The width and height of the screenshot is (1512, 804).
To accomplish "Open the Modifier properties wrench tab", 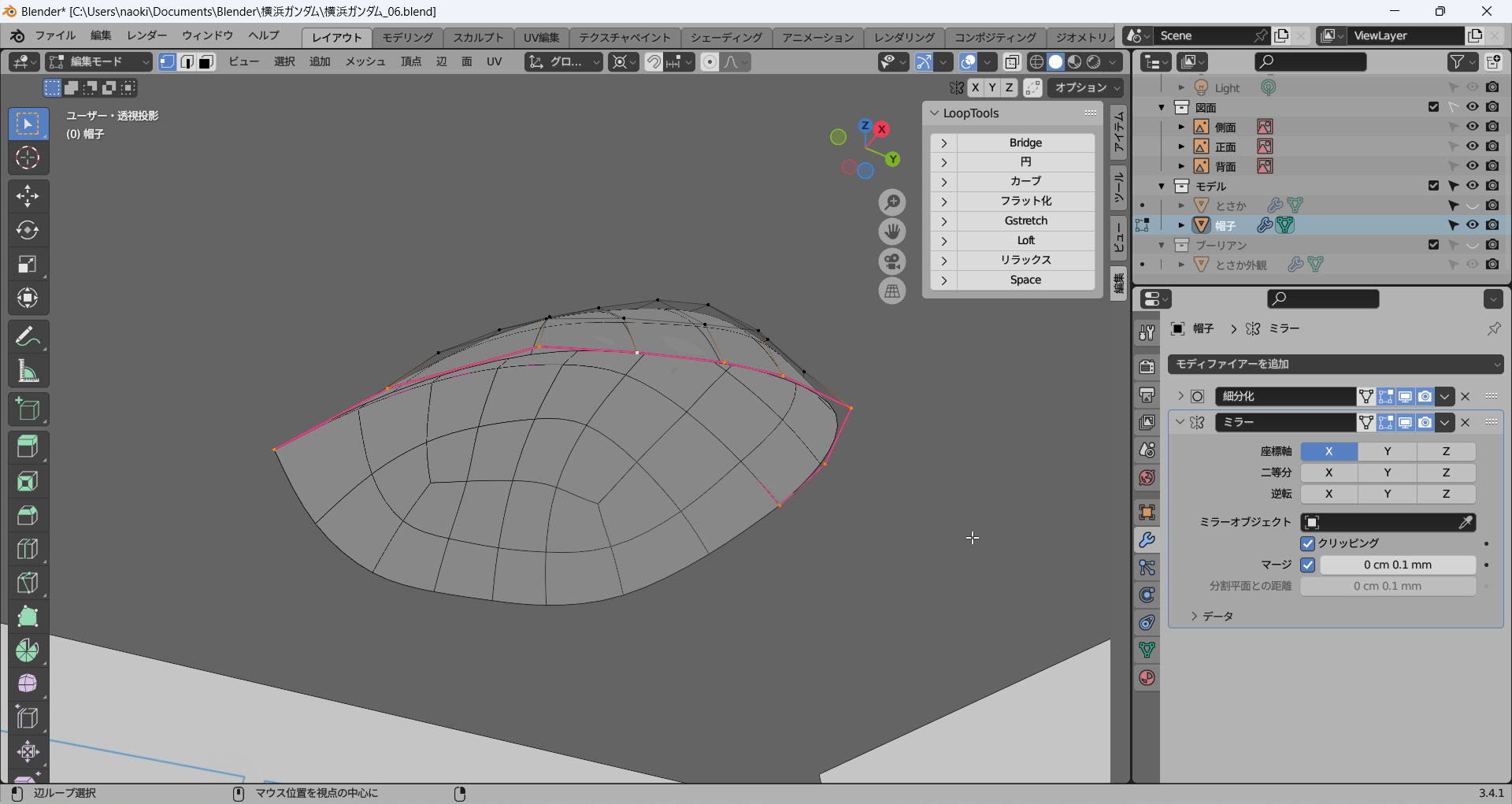I will [1147, 540].
